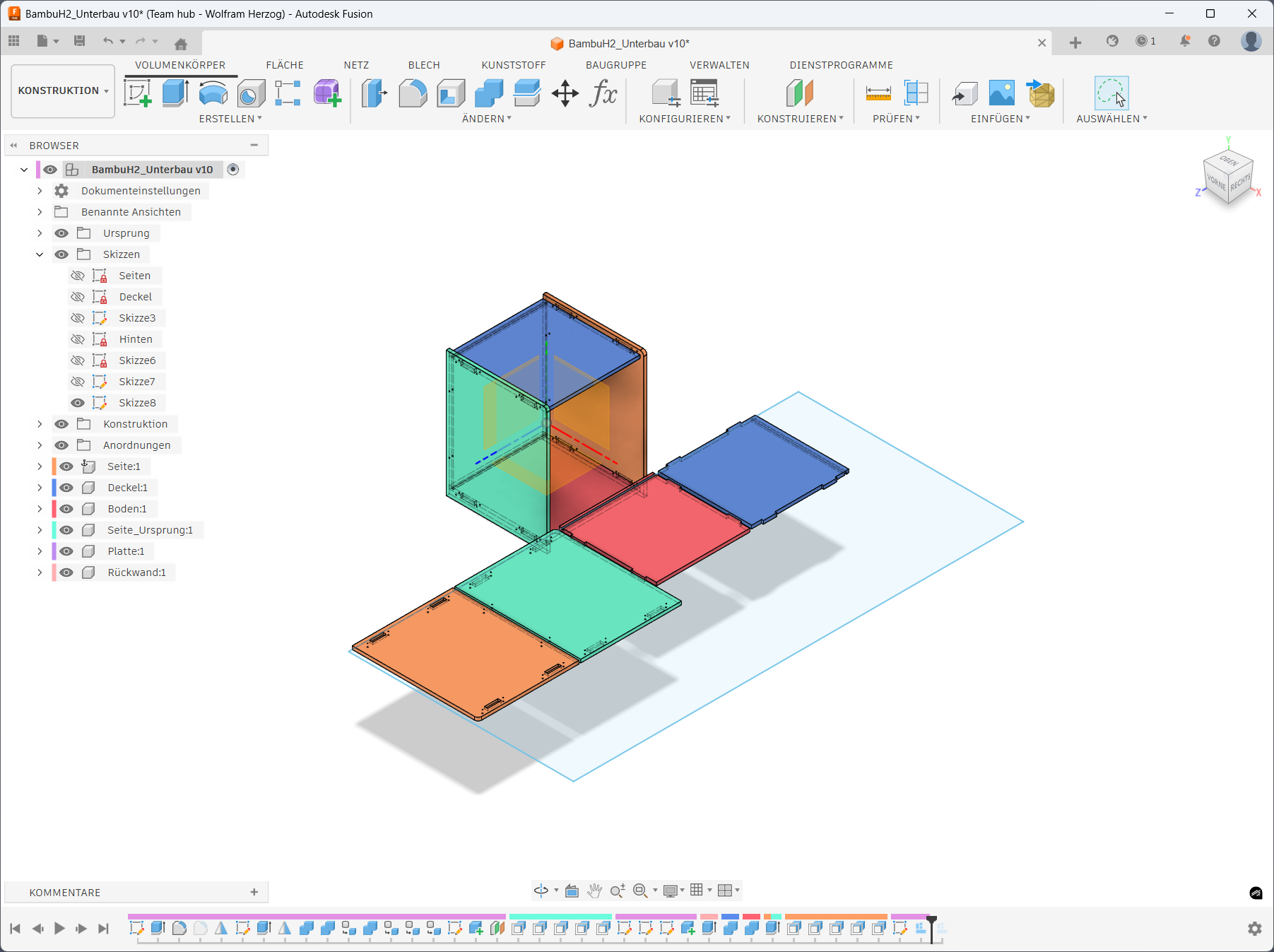Choose the Fillet tool icon
This screenshot has width=1274, height=952.
(413, 93)
